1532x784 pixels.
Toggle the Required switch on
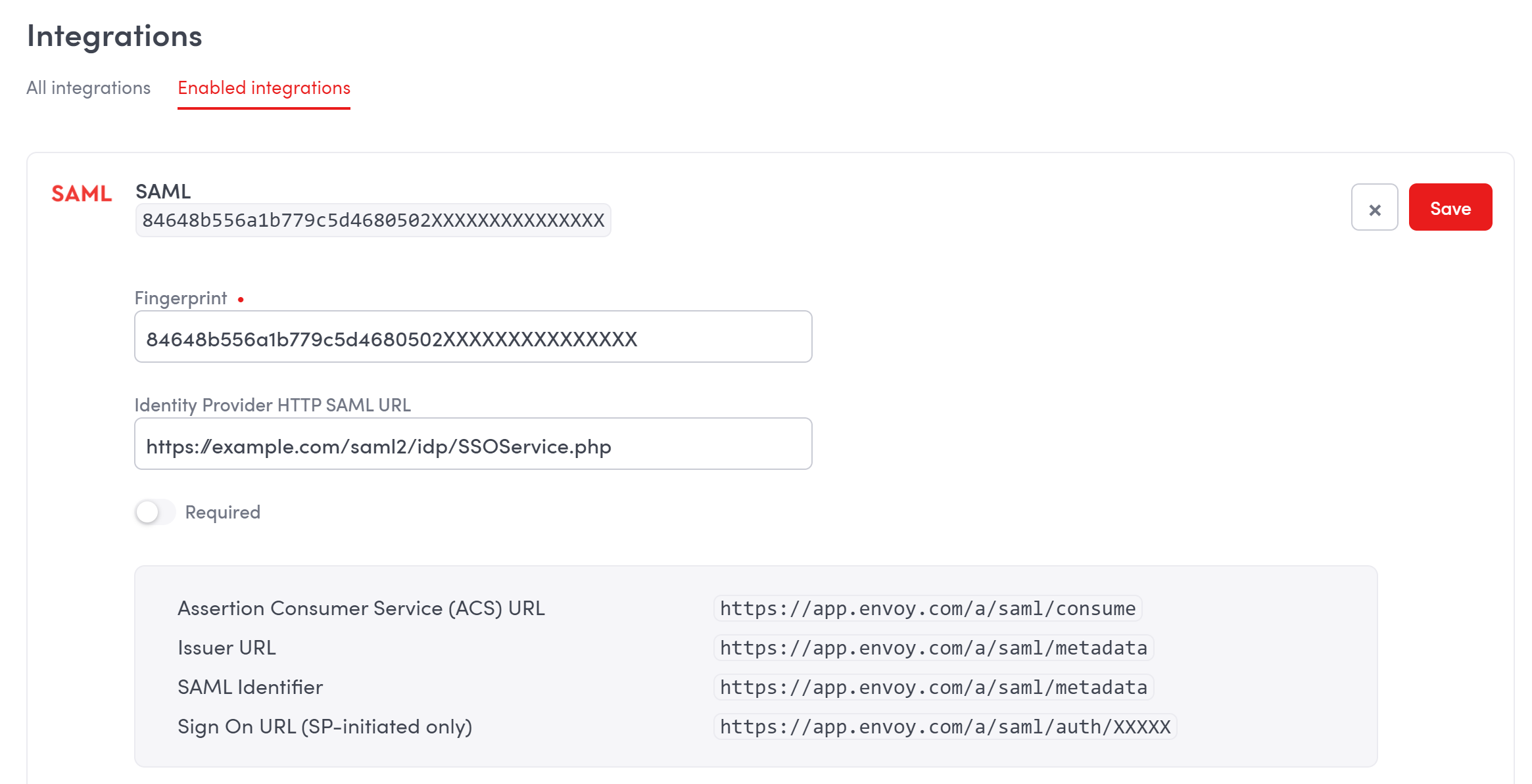155,512
